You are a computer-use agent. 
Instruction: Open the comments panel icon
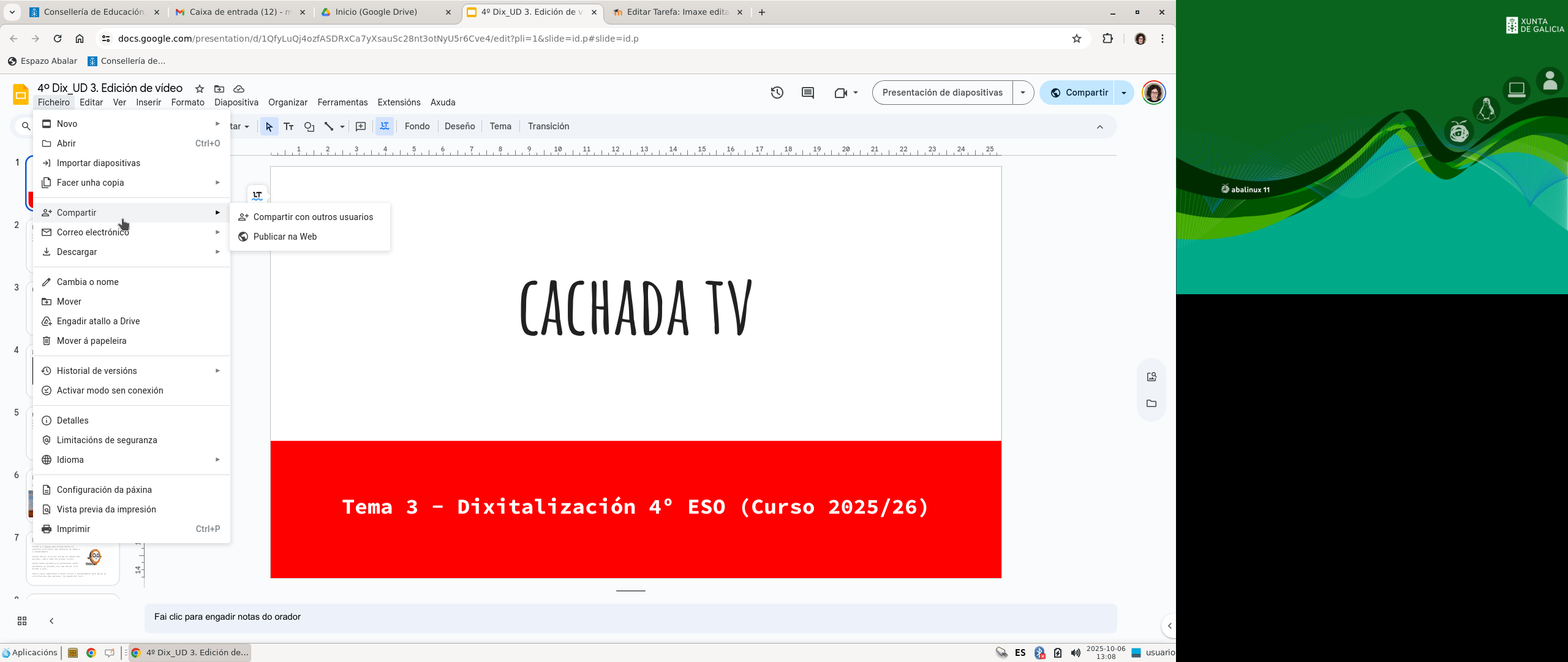click(x=808, y=93)
